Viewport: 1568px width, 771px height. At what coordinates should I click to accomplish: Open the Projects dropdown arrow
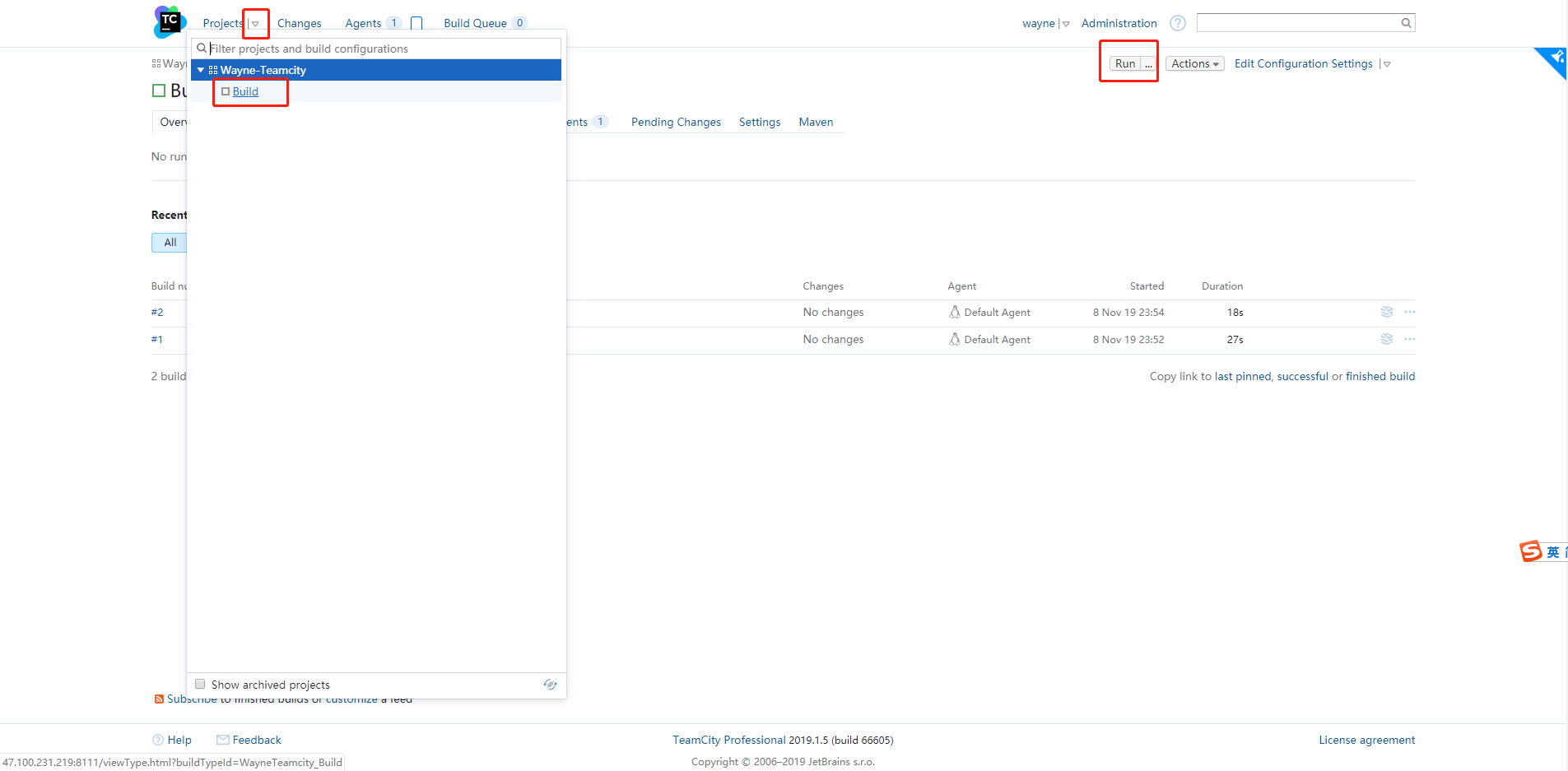tap(255, 24)
